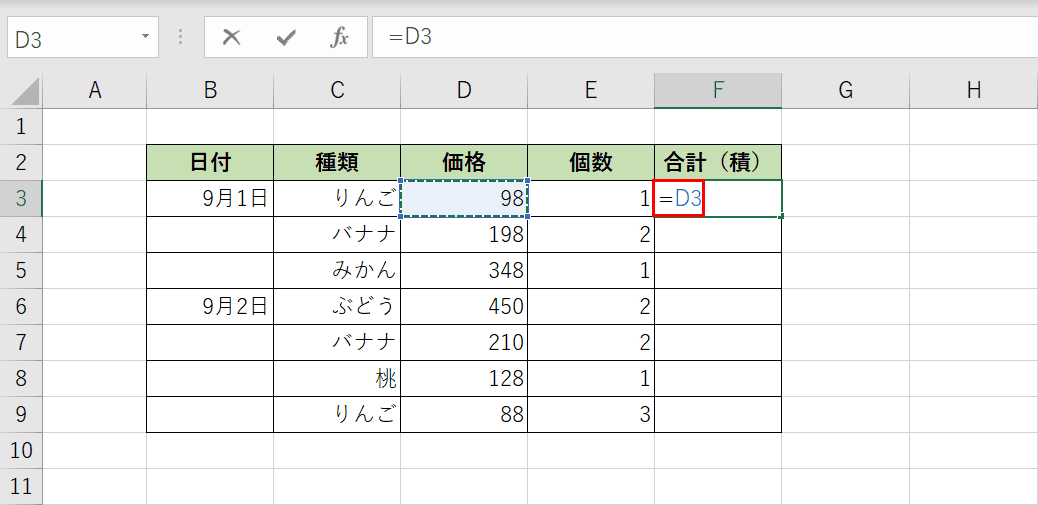Select column G header
1038x505 pixels.
point(845,91)
